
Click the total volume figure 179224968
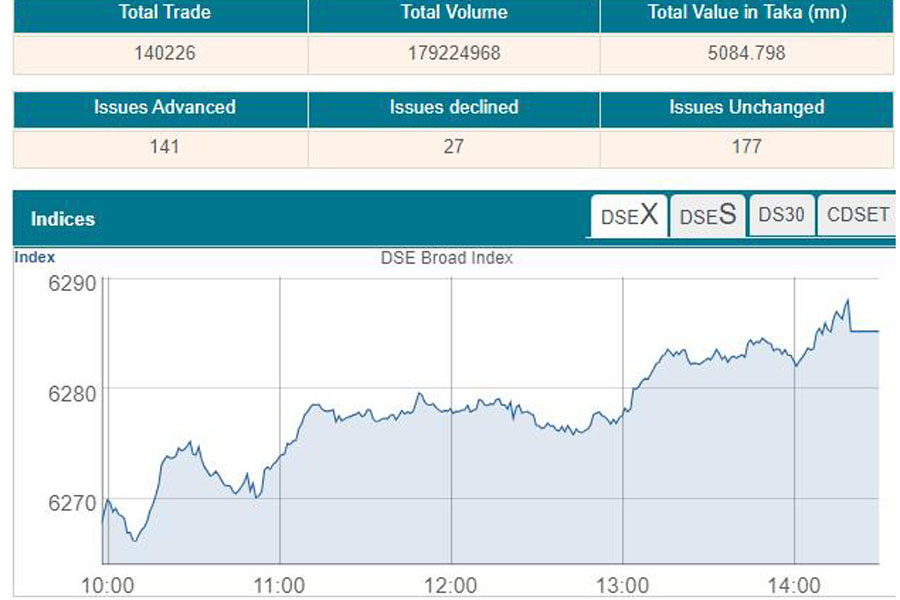454,54
